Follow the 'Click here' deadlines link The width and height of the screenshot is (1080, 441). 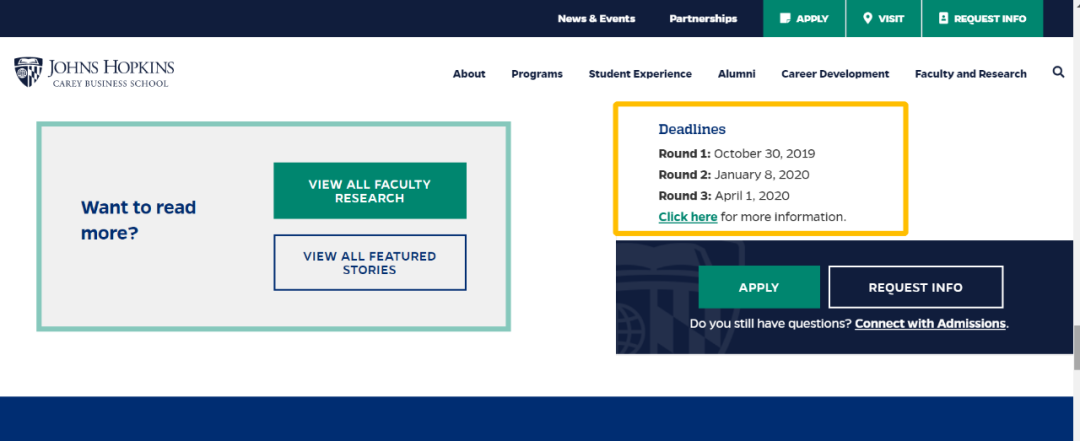coord(687,216)
